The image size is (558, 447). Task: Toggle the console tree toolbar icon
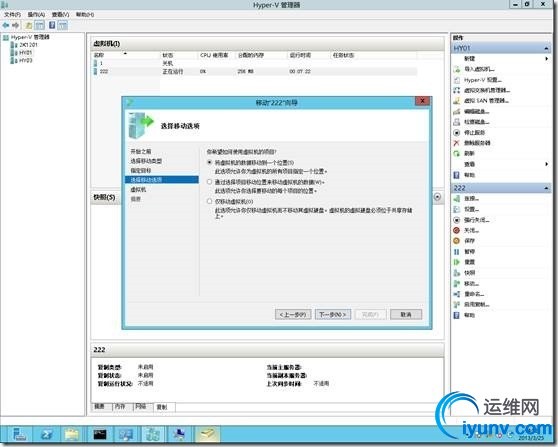click(40, 25)
